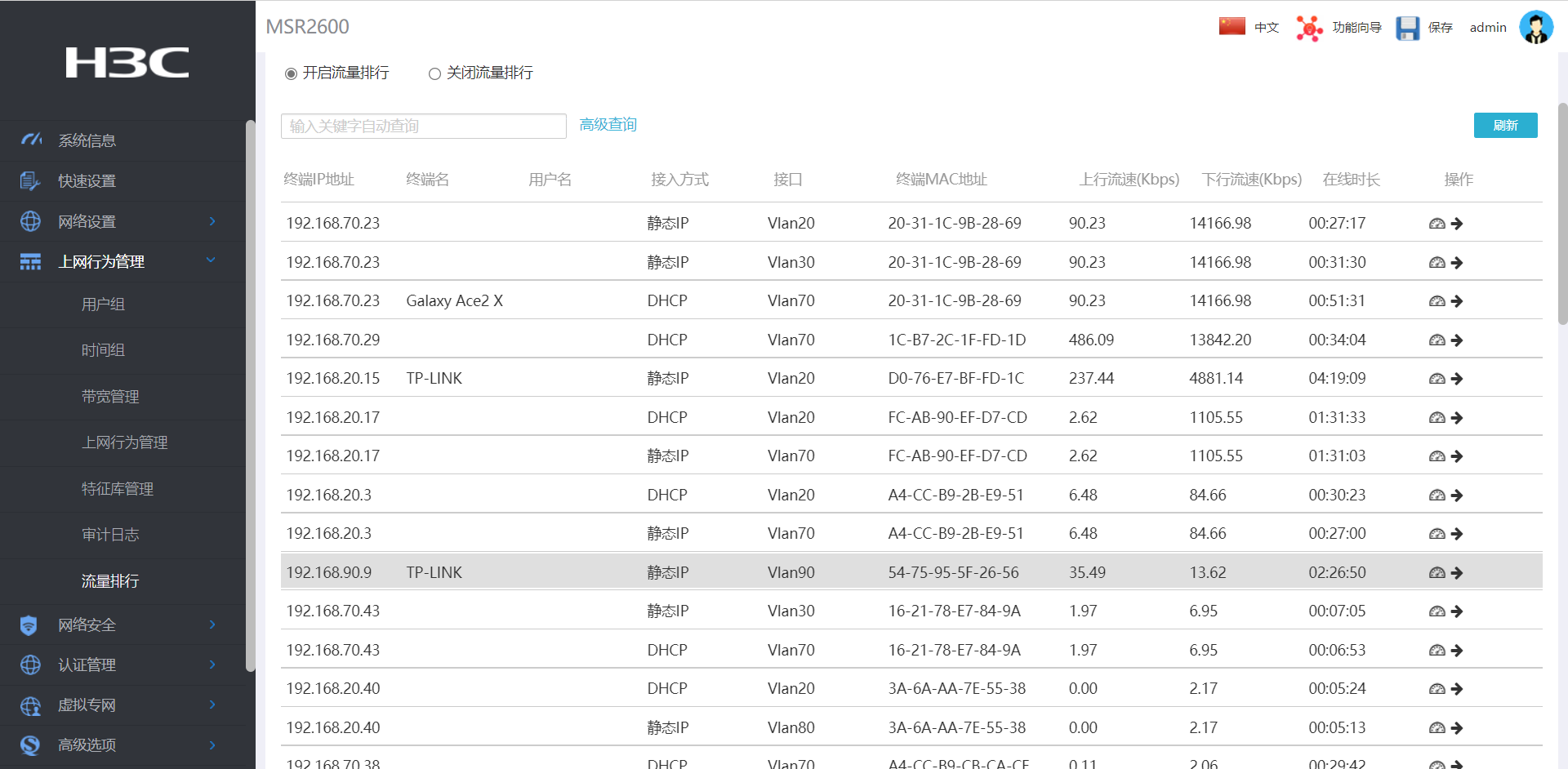Click the 接入方式 column header
Viewport: 1568px width, 769px height.
(x=679, y=180)
